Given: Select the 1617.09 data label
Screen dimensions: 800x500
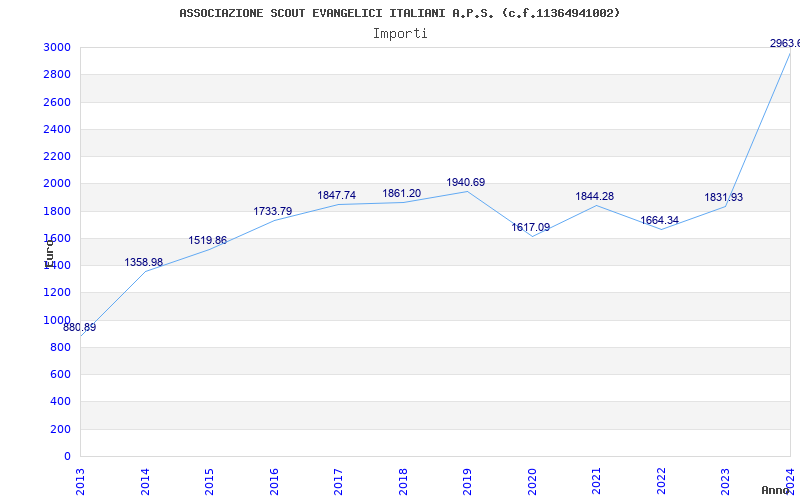Looking at the screenshot, I should 531,228.
